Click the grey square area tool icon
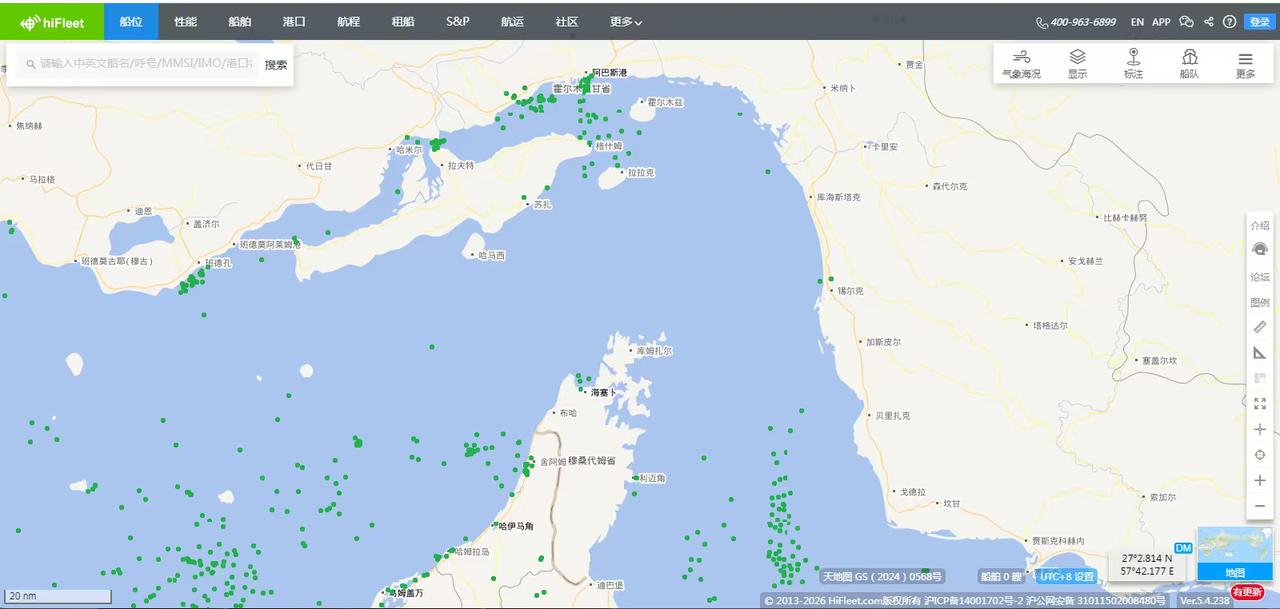This screenshot has height=609, width=1280. tap(1260, 378)
